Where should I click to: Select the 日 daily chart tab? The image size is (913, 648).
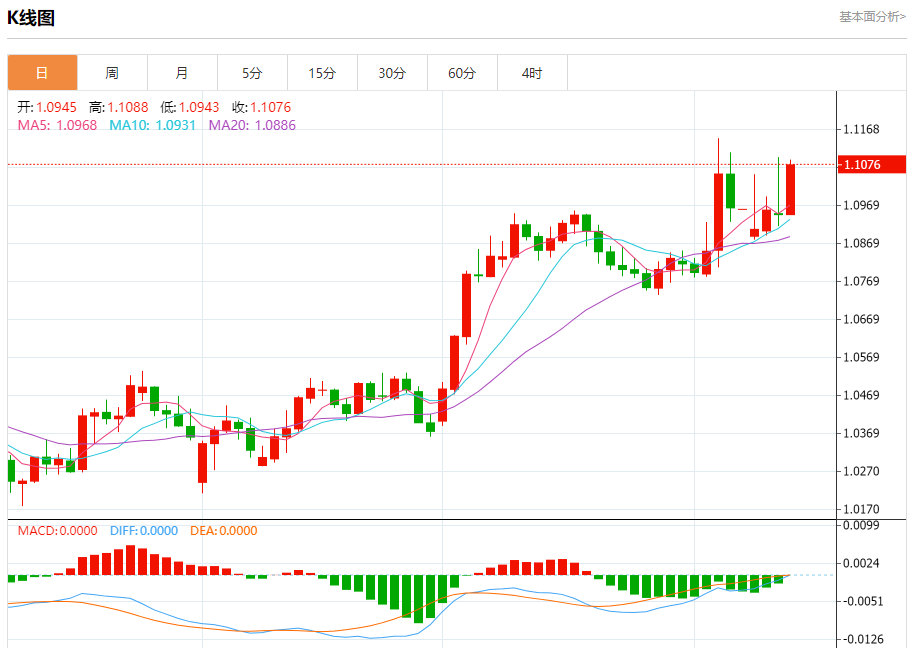click(43, 73)
